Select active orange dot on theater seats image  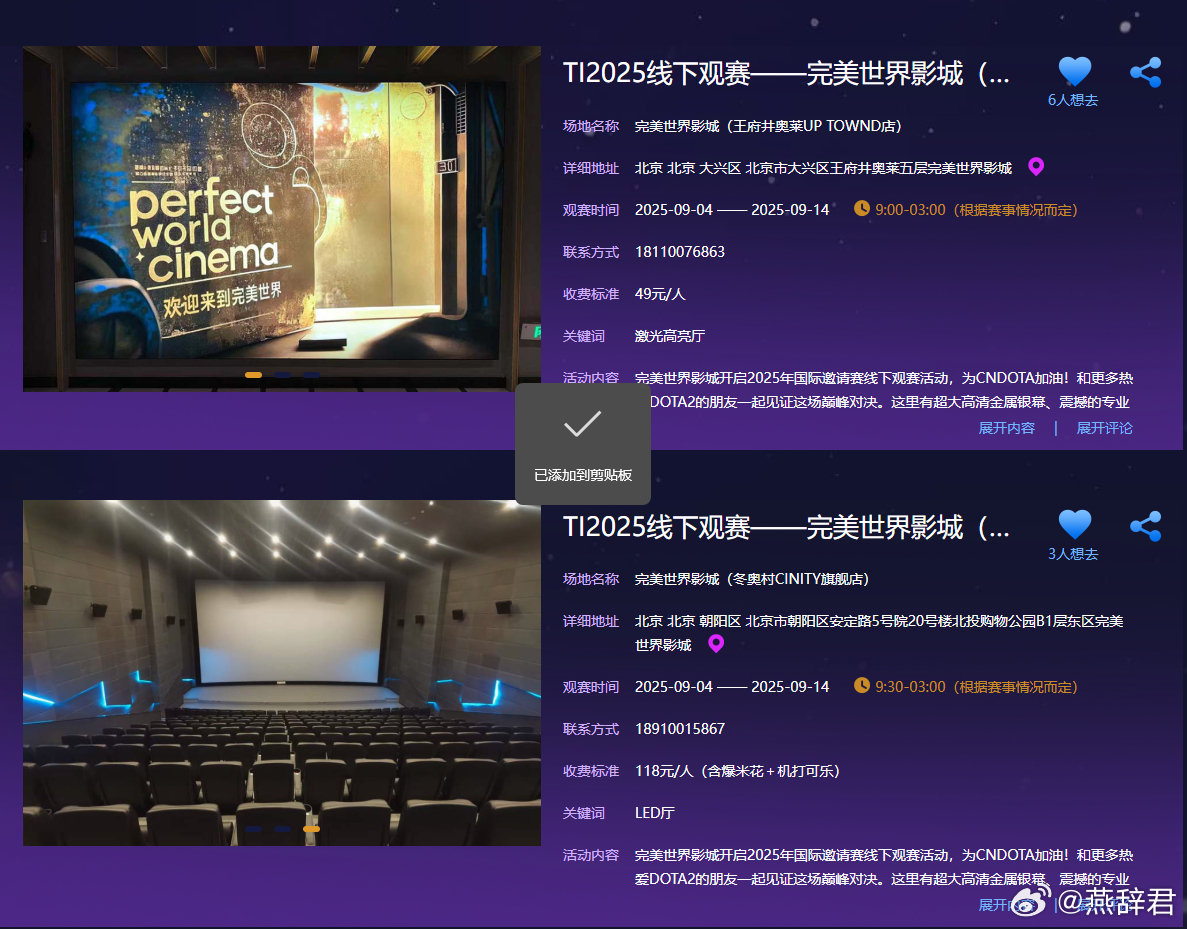tap(311, 829)
